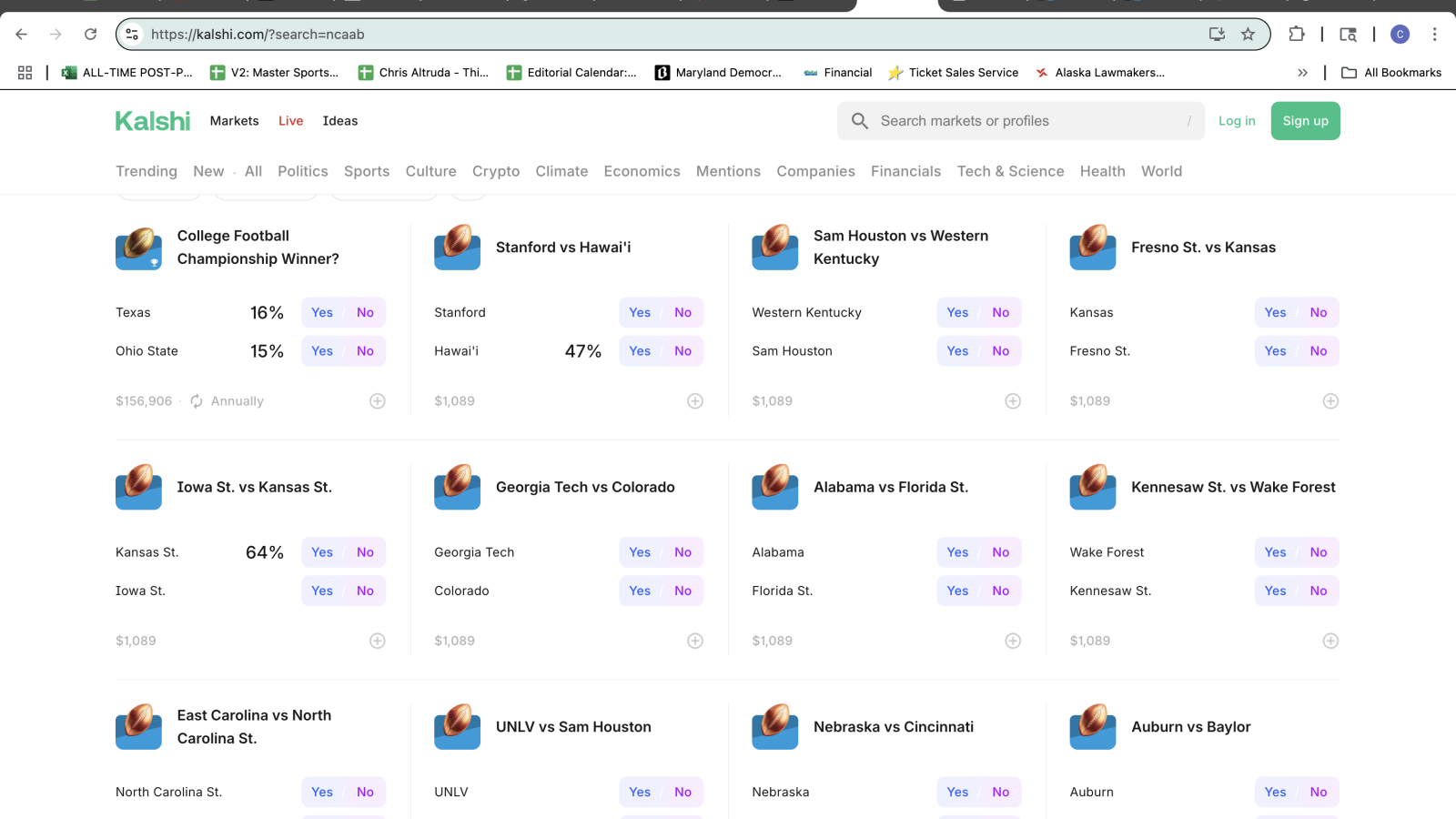
Task: Open the Georgia Tech vs Colorado market title
Action: click(585, 488)
